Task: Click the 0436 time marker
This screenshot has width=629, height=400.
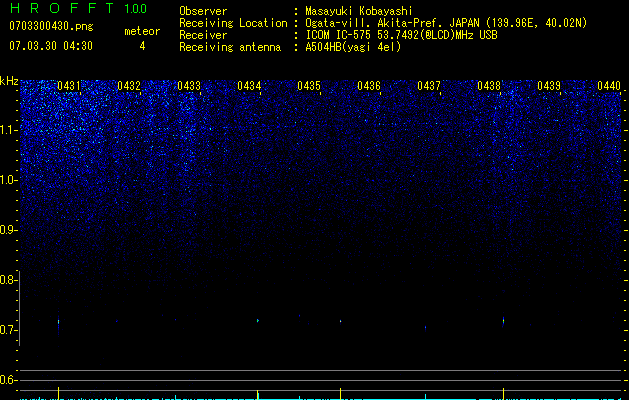Action: pos(369,85)
